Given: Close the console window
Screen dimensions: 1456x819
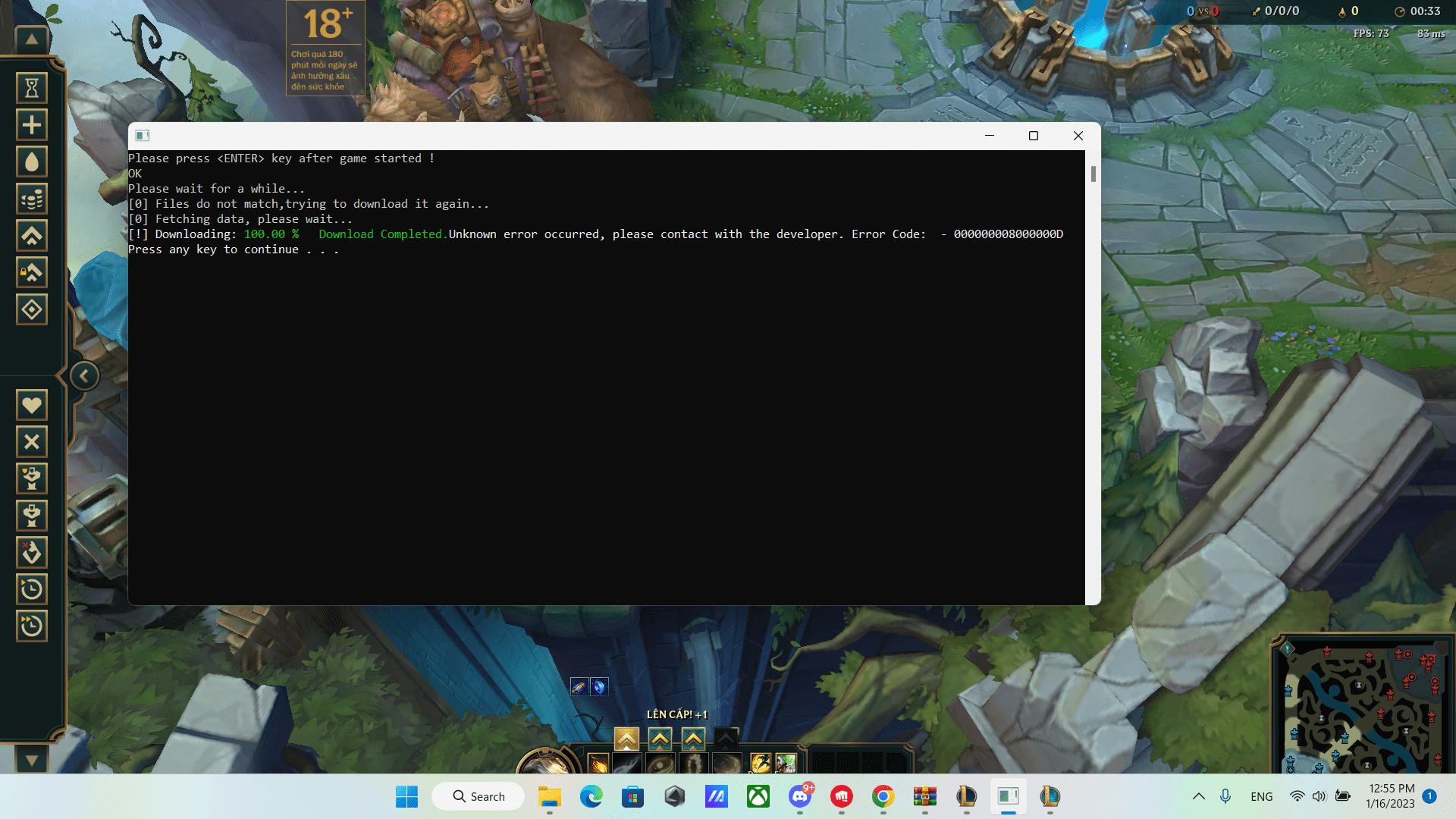Looking at the screenshot, I should [x=1078, y=136].
